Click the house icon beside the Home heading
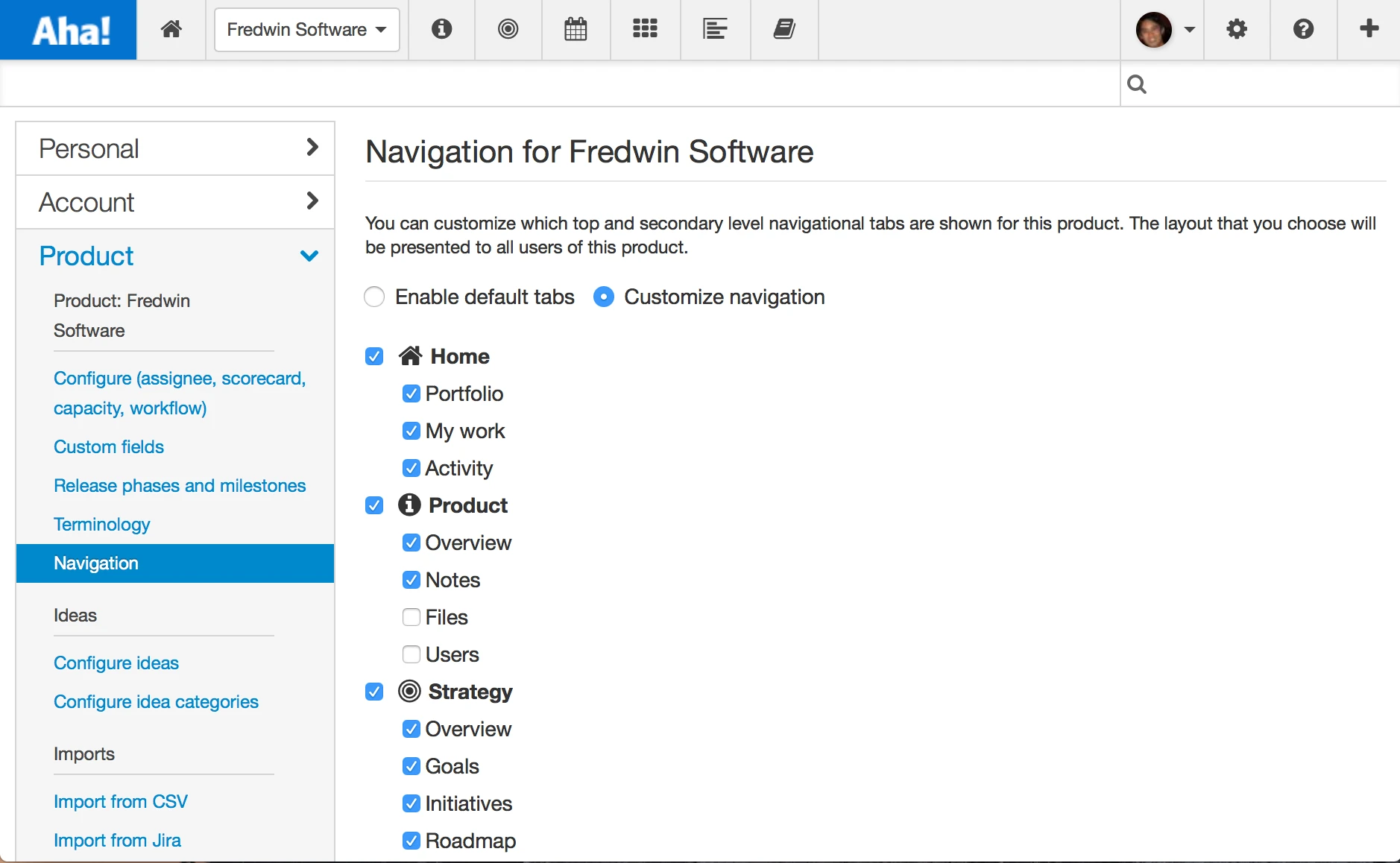This screenshot has height=863, width=1400. 411,355
